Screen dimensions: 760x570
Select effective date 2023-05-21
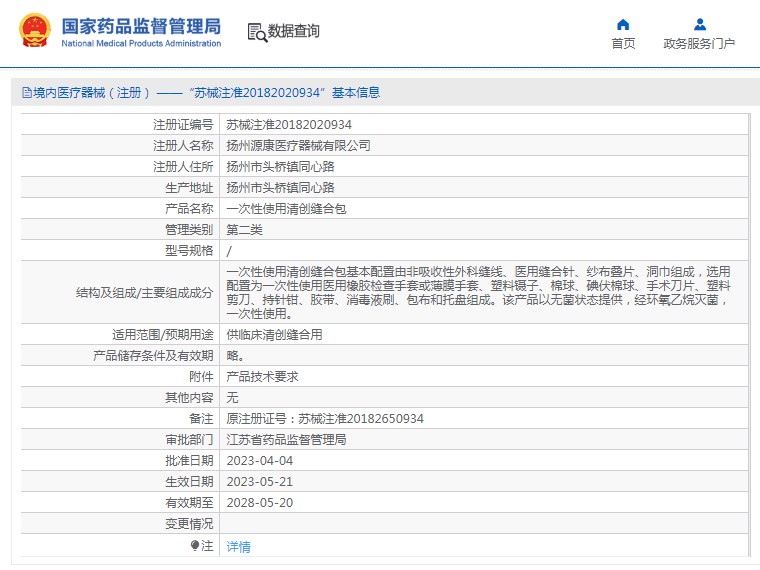point(260,482)
